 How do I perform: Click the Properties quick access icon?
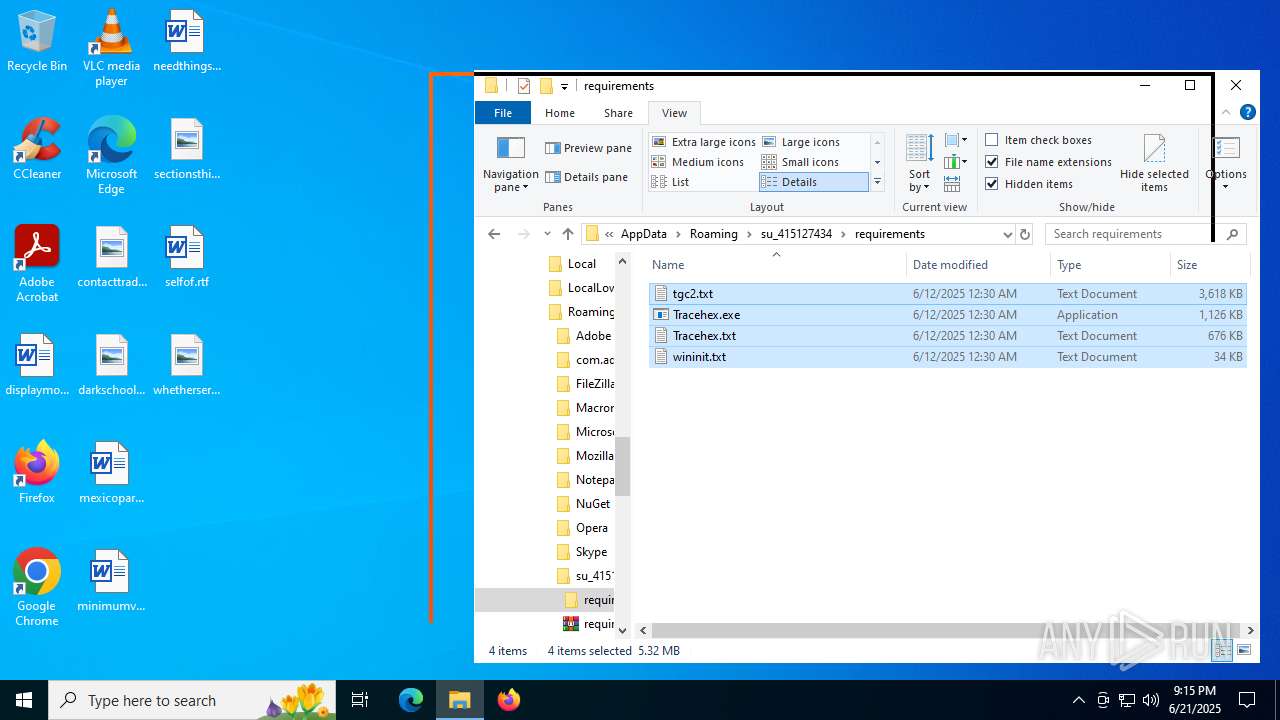[523, 86]
